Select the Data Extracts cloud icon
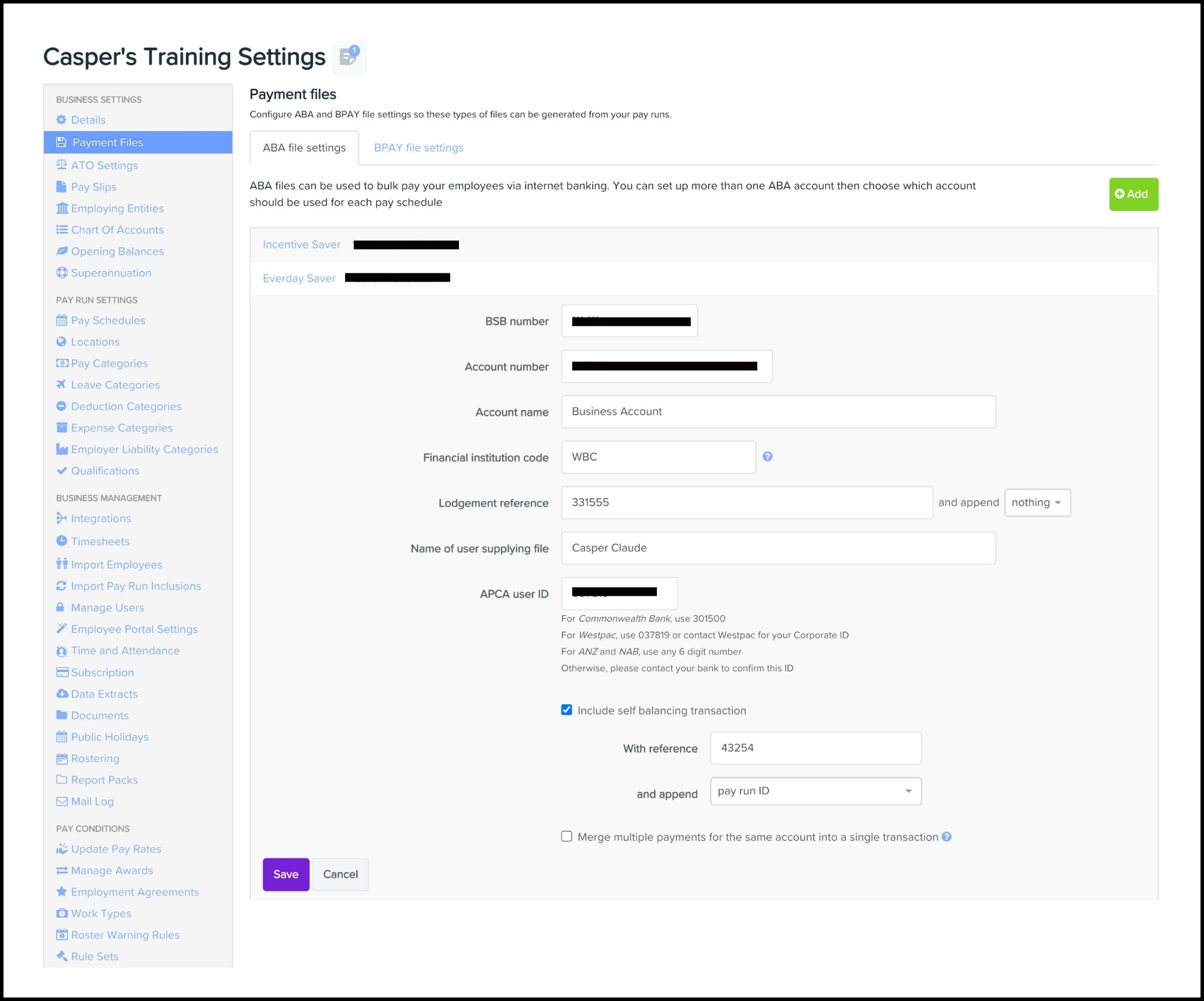 point(62,694)
